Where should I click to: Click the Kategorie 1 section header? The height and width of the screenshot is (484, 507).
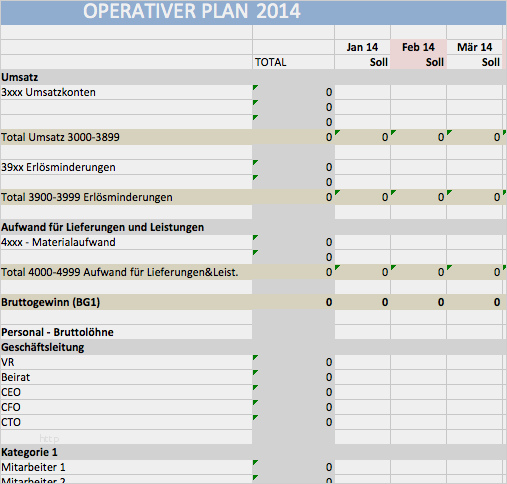(29, 452)
